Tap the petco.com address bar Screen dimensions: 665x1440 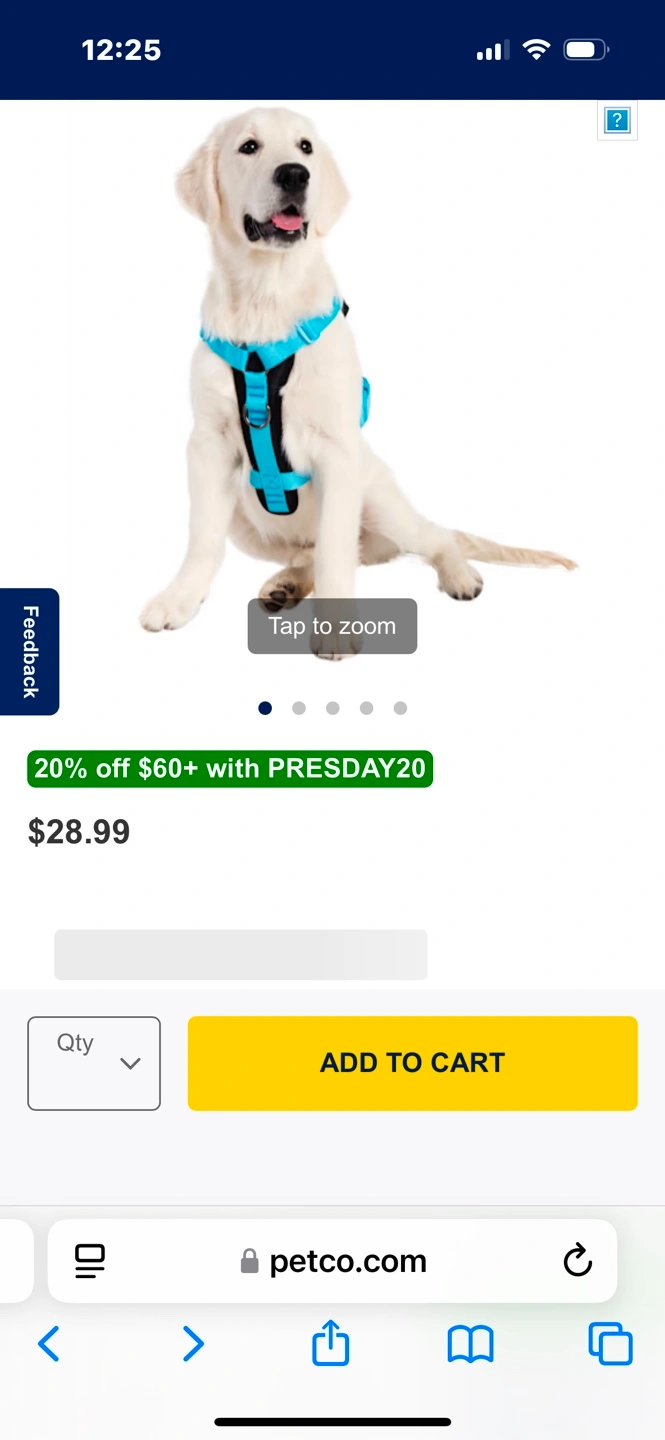[x=332, y=1261]
